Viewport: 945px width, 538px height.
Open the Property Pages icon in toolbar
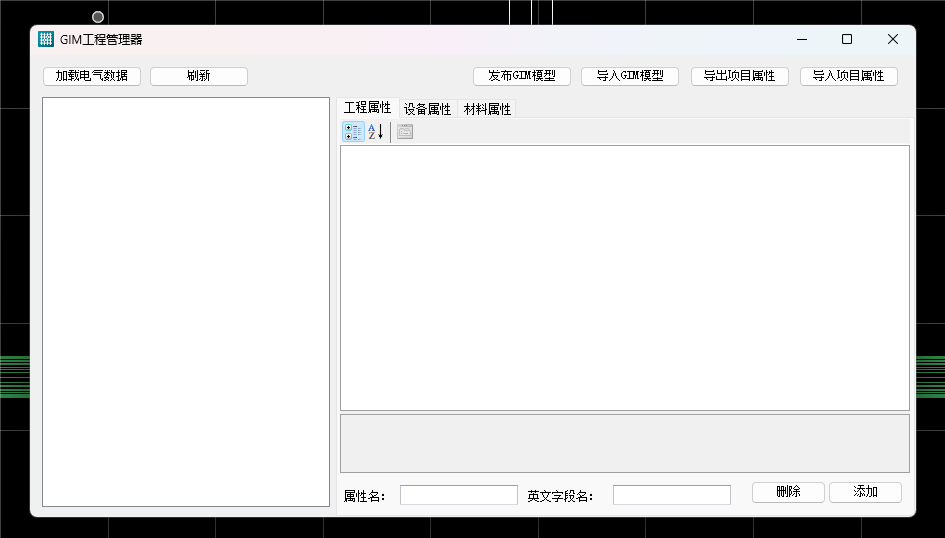(x=405, y=131)
